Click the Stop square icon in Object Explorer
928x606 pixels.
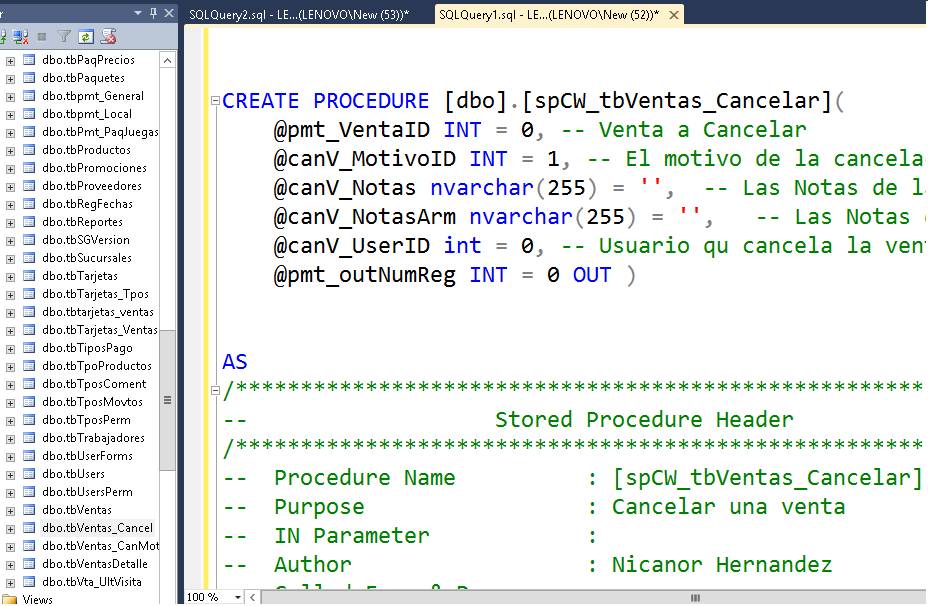point(42,36)
